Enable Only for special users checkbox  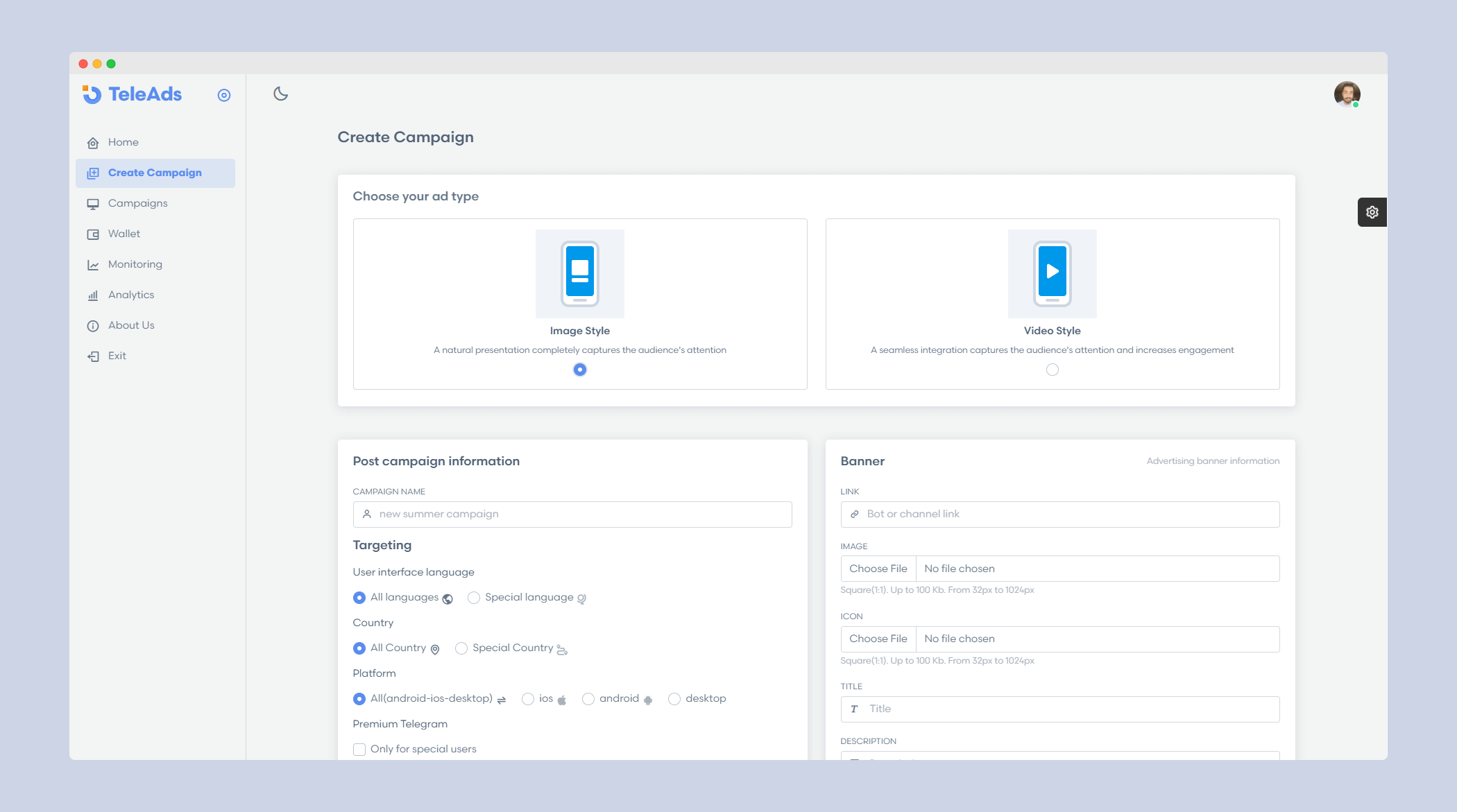(x=359, y=749)
